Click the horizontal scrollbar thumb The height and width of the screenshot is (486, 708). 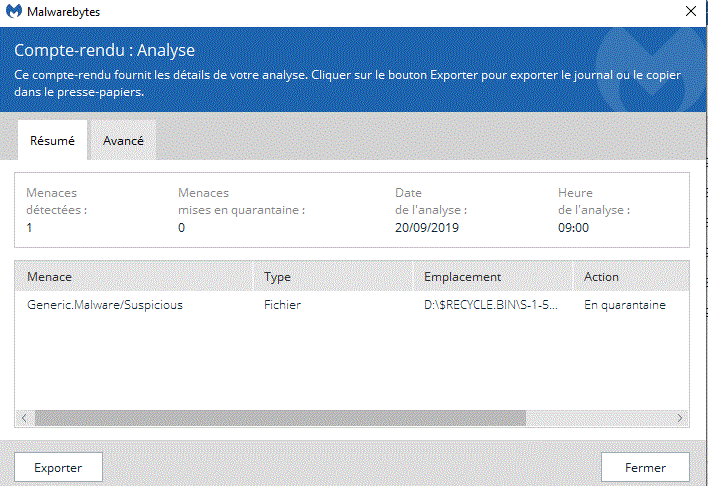coord(280,418)
